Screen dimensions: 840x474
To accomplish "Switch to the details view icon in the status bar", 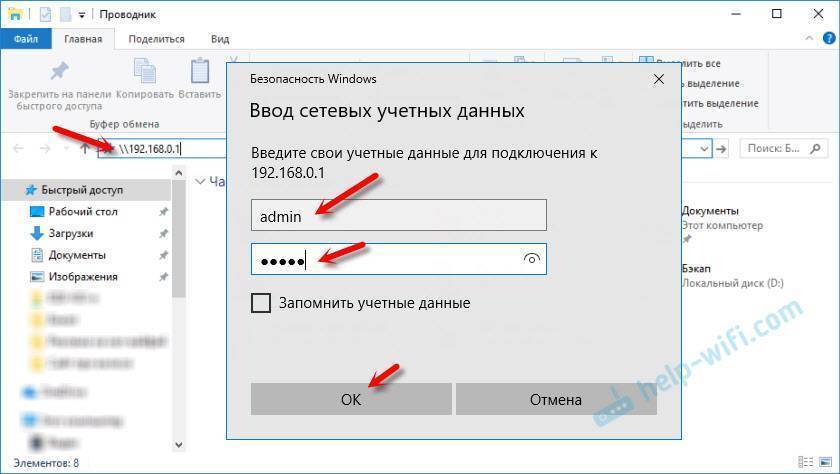I will pyautogui.click(x=805, y=462).
